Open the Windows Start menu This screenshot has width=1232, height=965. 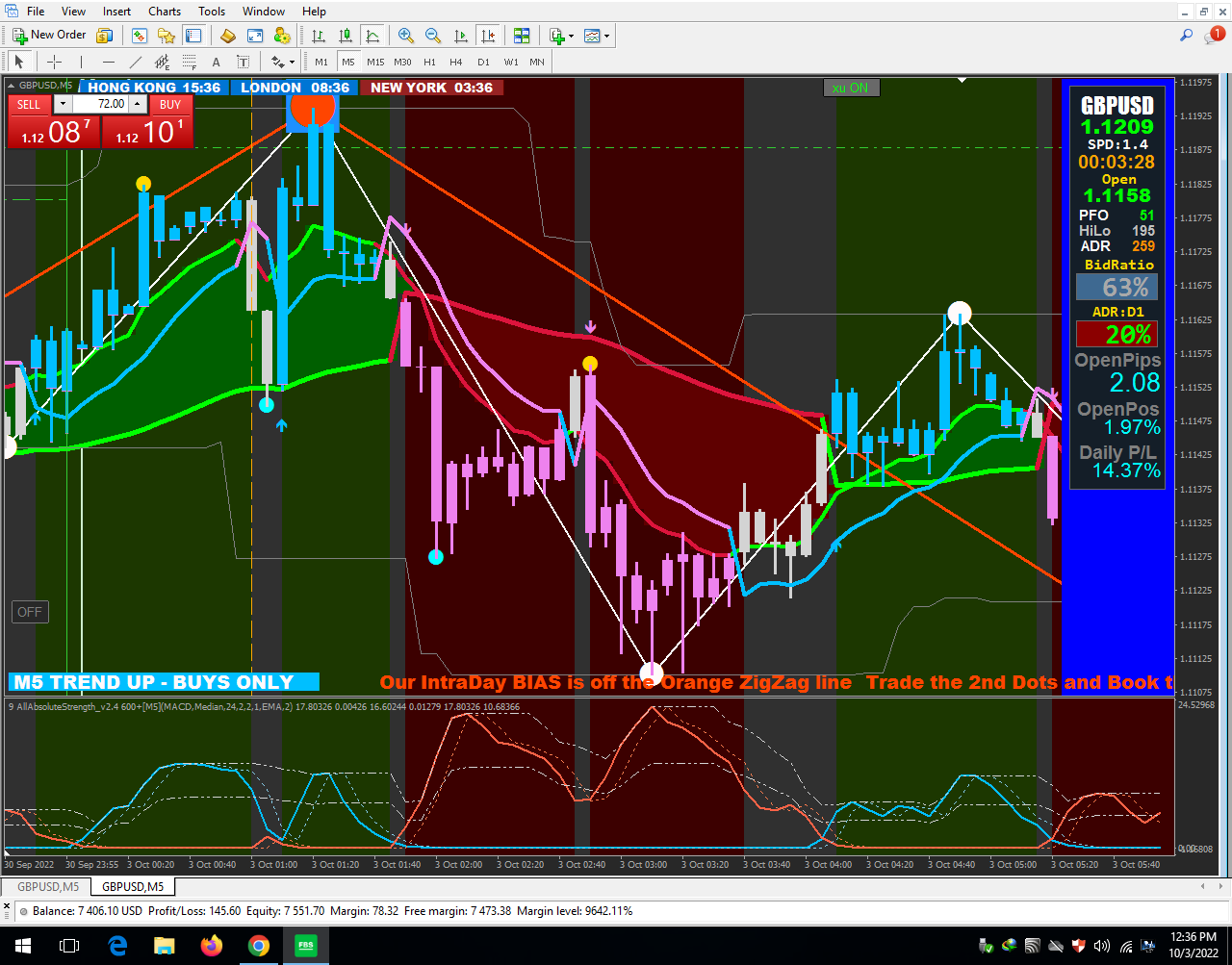tap(23, 946)
